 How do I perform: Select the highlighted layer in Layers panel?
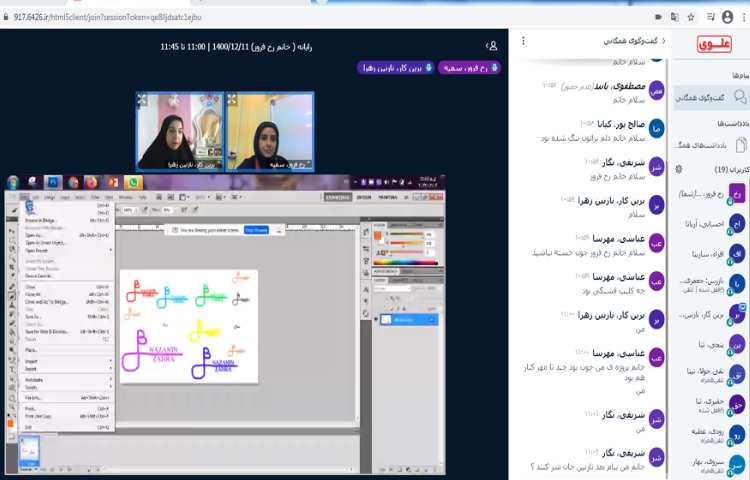[409, 319]
